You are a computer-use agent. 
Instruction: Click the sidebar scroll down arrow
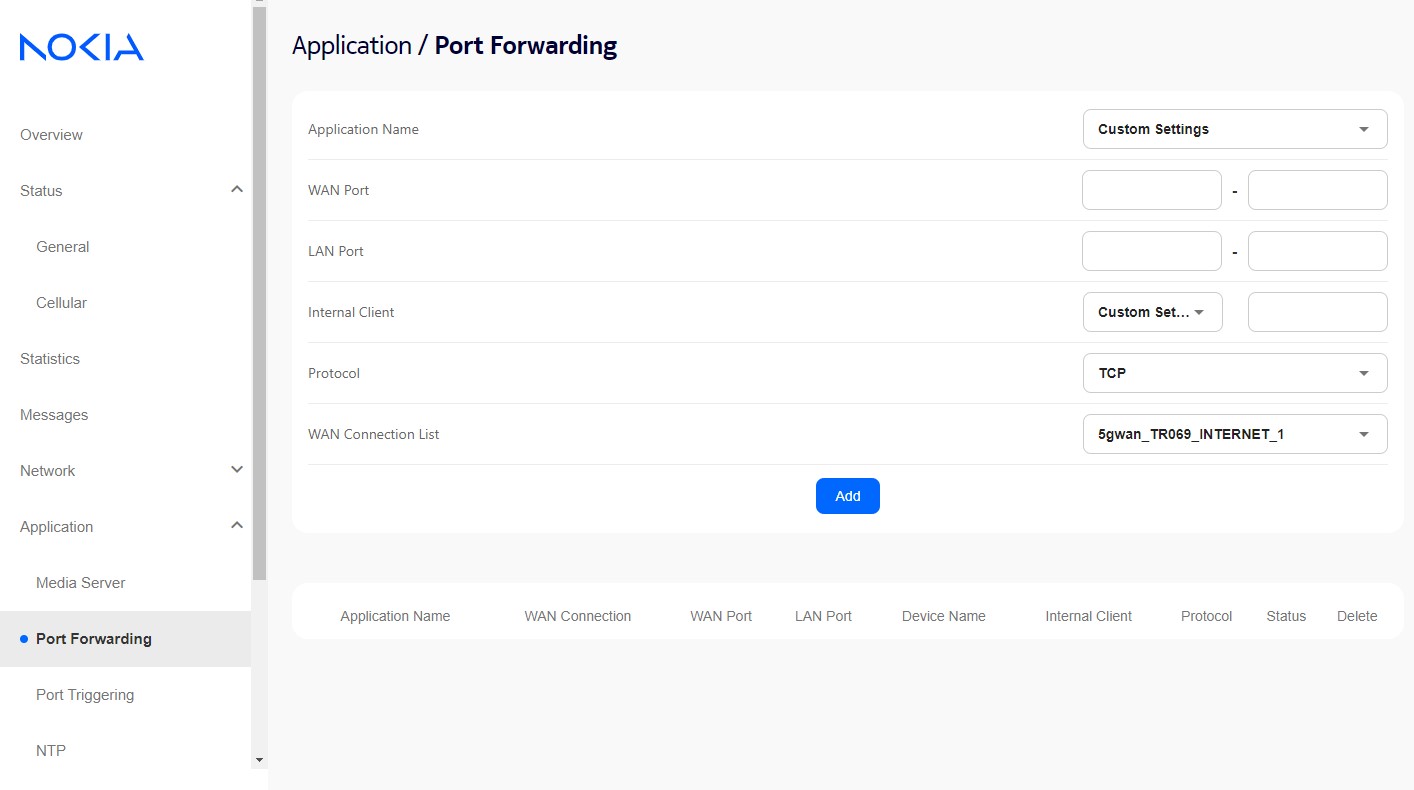click(x=260, y=760)
